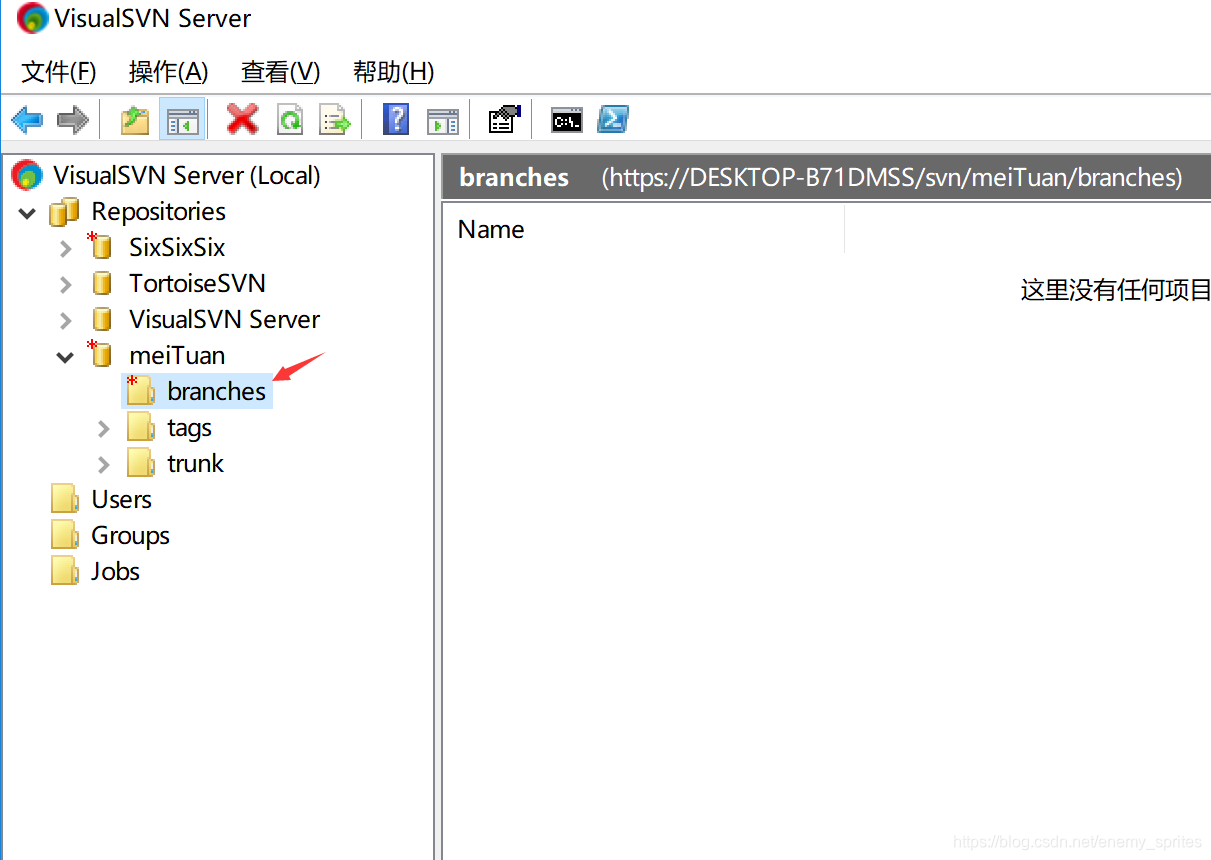Open the 文件(F) menu

click(59, 72)
